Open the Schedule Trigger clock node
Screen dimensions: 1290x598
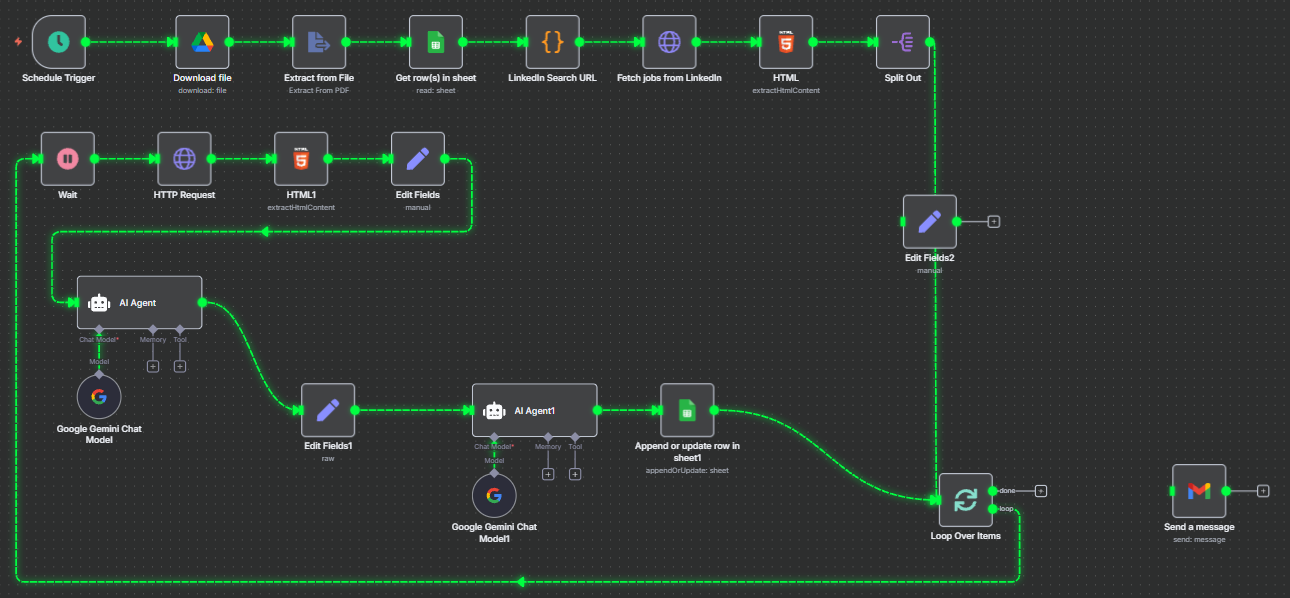pos(57,42)
